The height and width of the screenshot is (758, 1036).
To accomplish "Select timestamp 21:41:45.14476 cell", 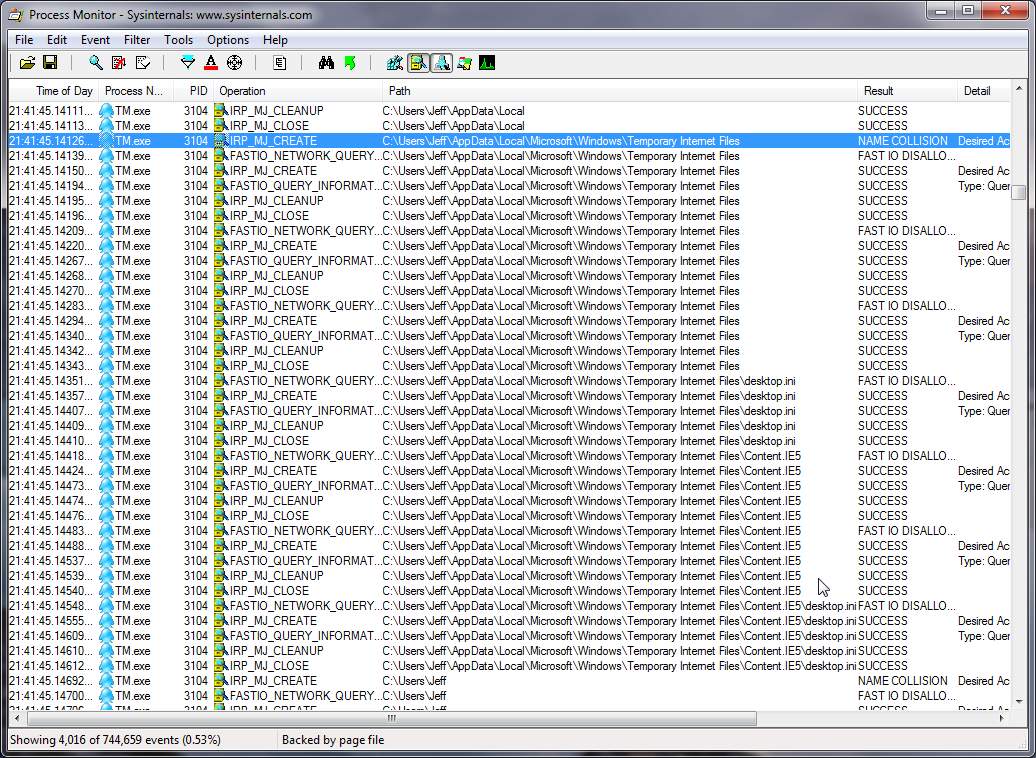I will pos(52,516).
